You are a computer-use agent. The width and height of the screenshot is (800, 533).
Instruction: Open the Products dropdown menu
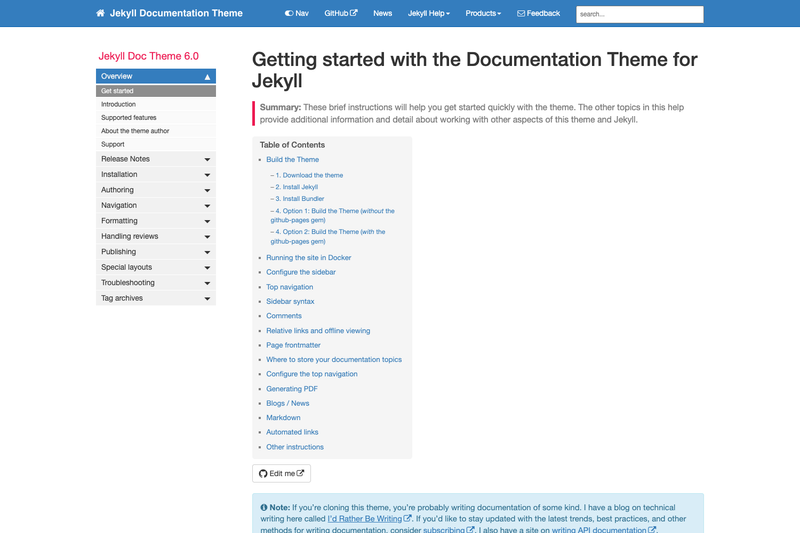click(483, 13)
